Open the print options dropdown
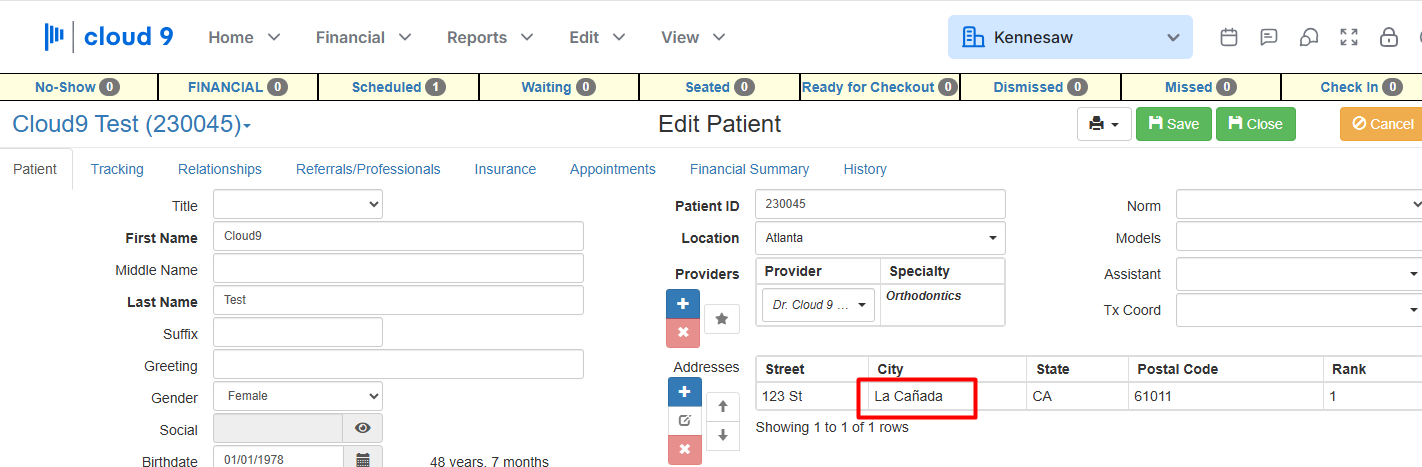The image size is (1422, 467). tap(1105, 124)
